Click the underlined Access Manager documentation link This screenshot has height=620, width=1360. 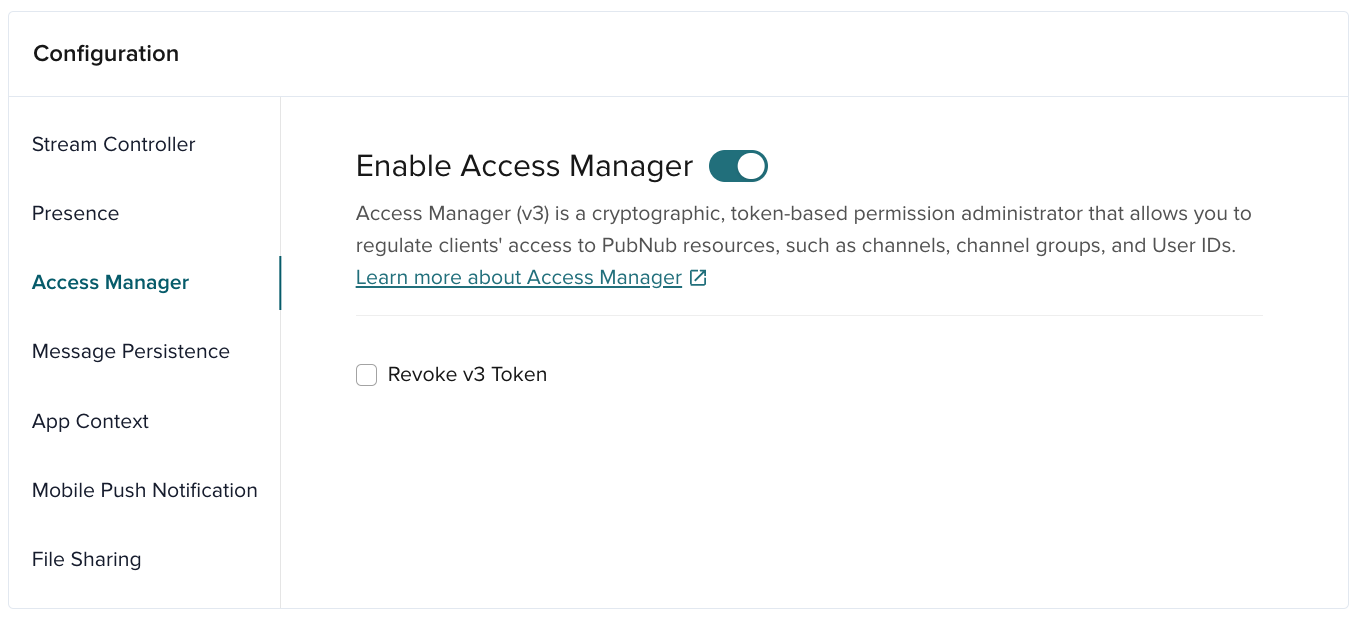click(x=520, y=277)
